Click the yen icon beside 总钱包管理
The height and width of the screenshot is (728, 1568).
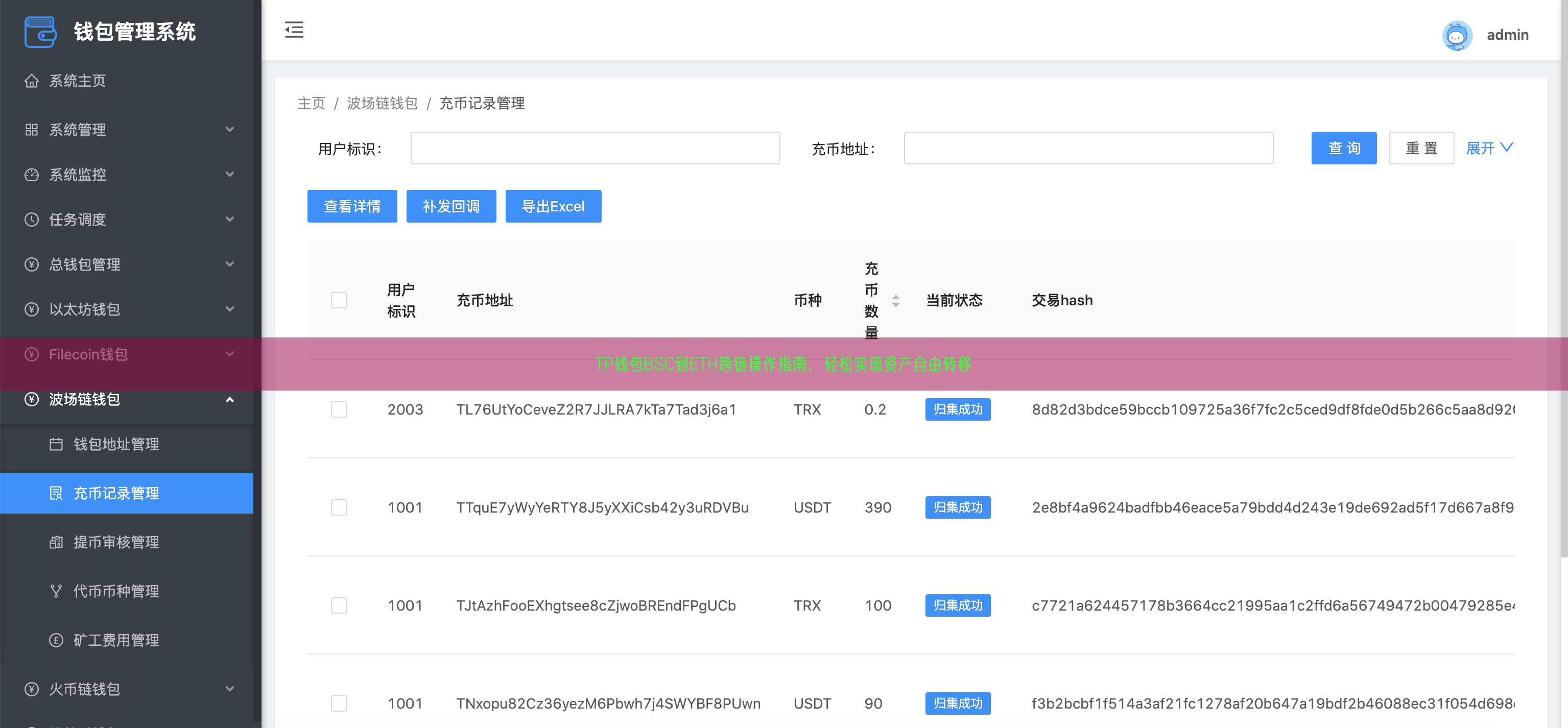click(x=32, y=264)
